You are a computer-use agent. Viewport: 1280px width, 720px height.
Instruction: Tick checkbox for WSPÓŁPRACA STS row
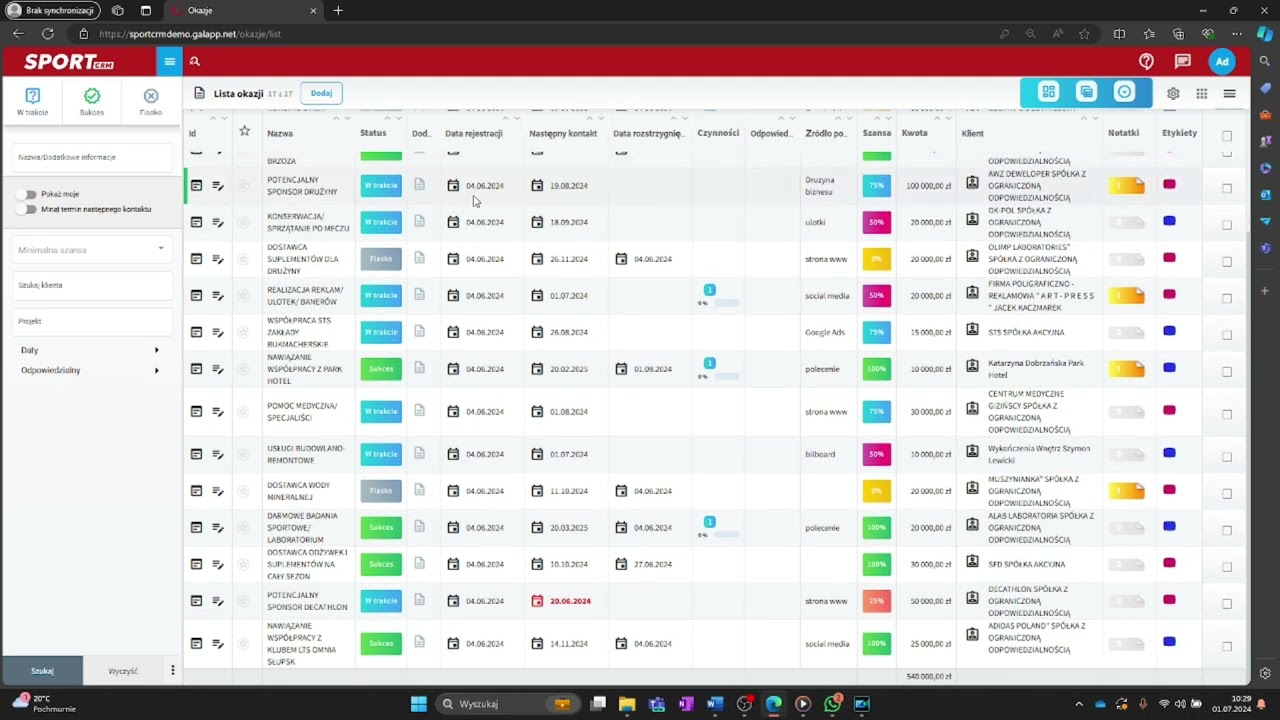[1227, 335]
